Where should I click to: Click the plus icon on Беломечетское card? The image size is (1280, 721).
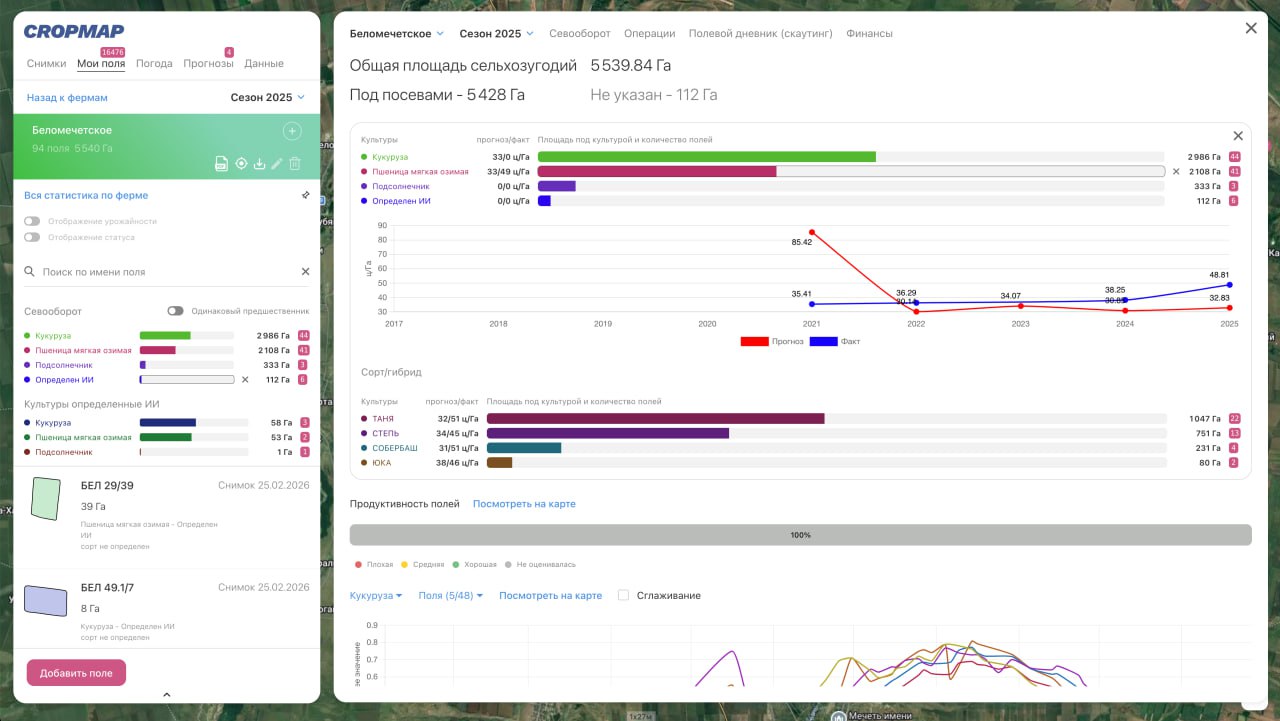292,131
